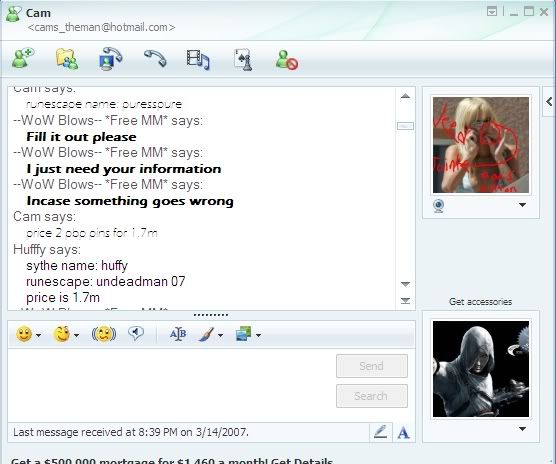556x464 pixels.
Task: Expand the emoticons dropdown arrow
Action: (39, 335)
